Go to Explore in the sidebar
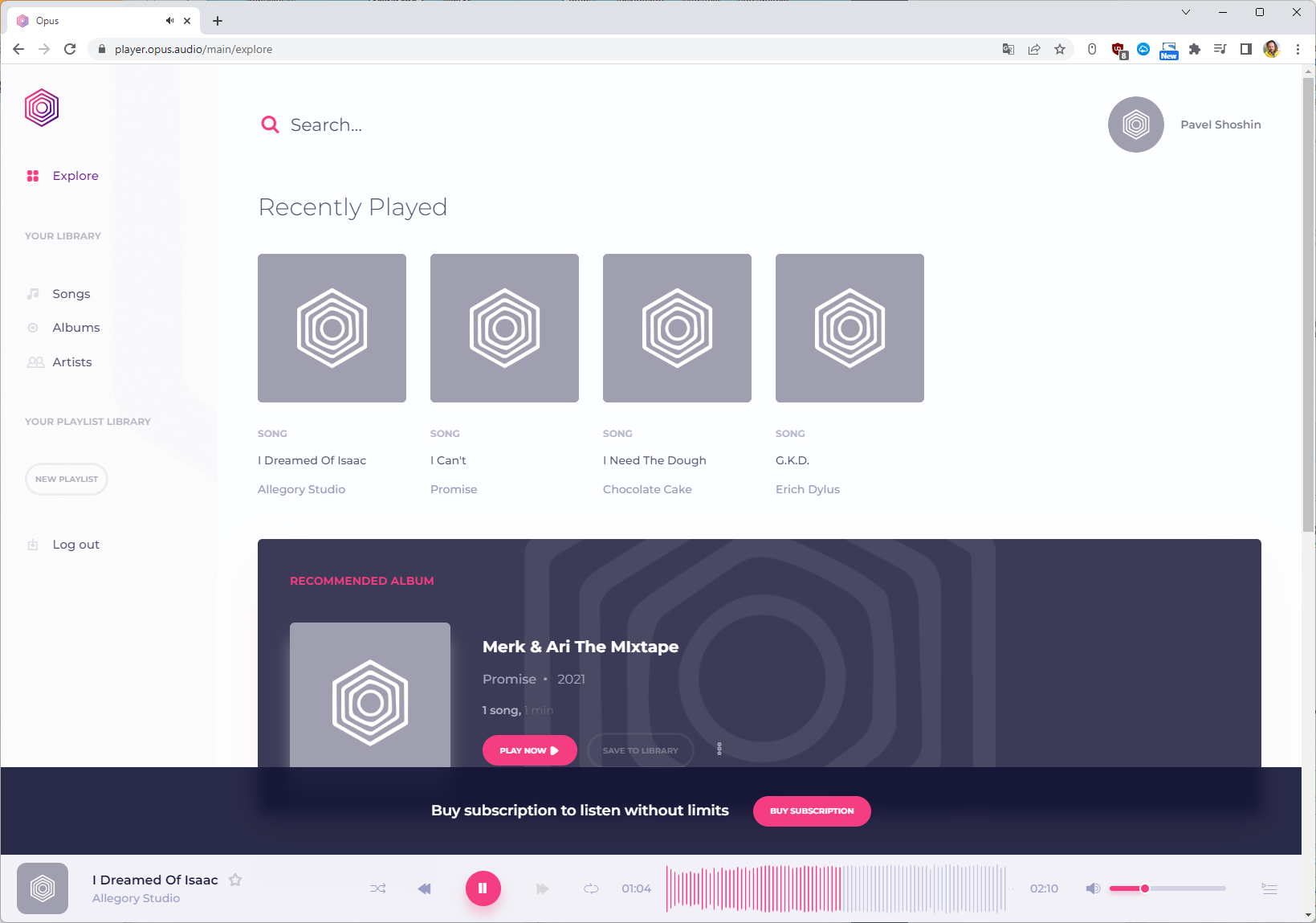1316x923 pixels. tap(63, 176)
